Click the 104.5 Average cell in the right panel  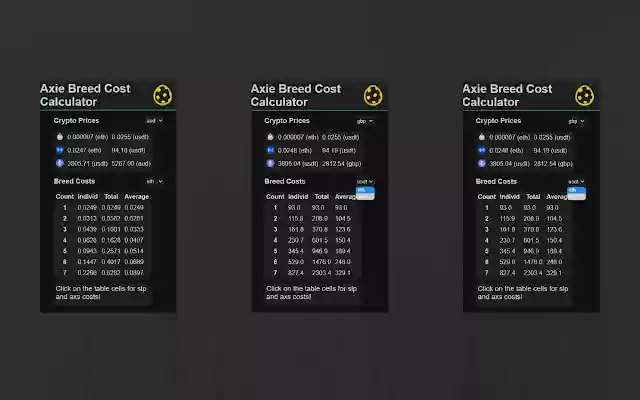pyautogui.click(x=554, y=218)
